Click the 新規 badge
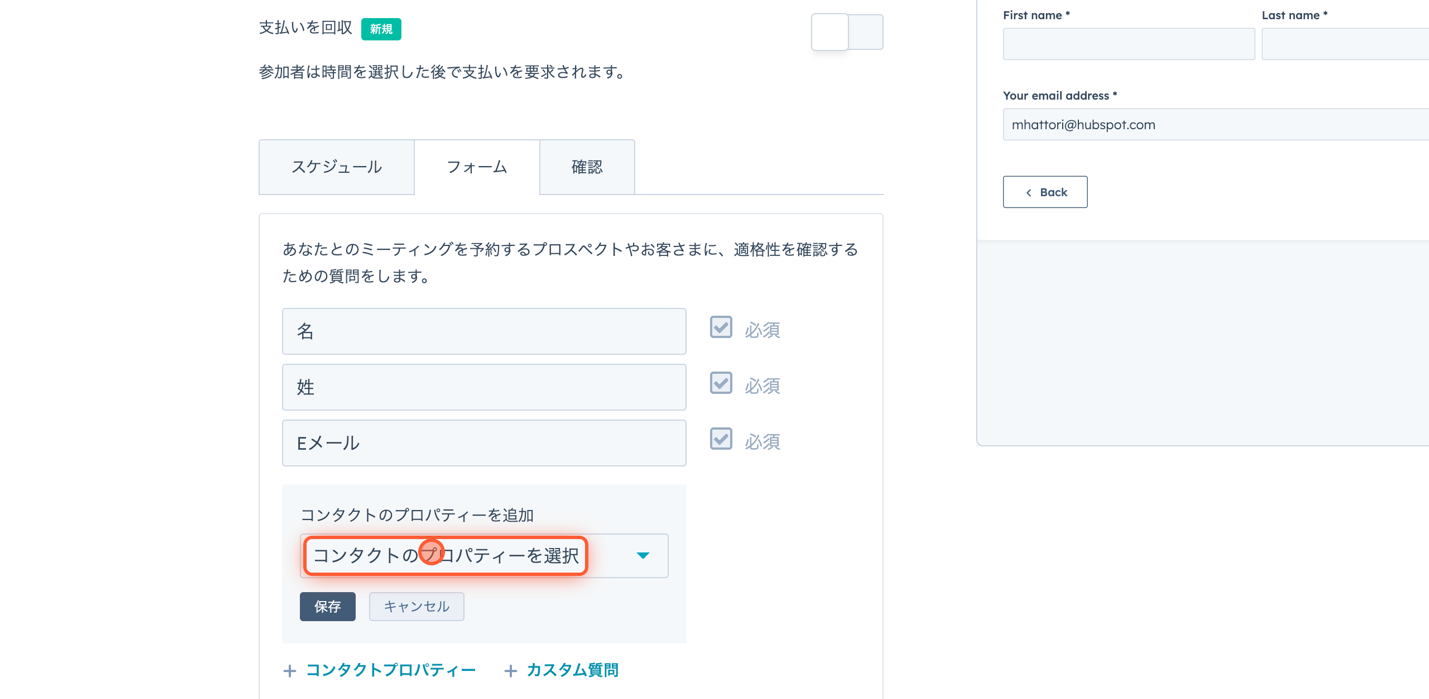Image resolution: width=1429 pixels, height=699 pixels. (x=381, y=29)
